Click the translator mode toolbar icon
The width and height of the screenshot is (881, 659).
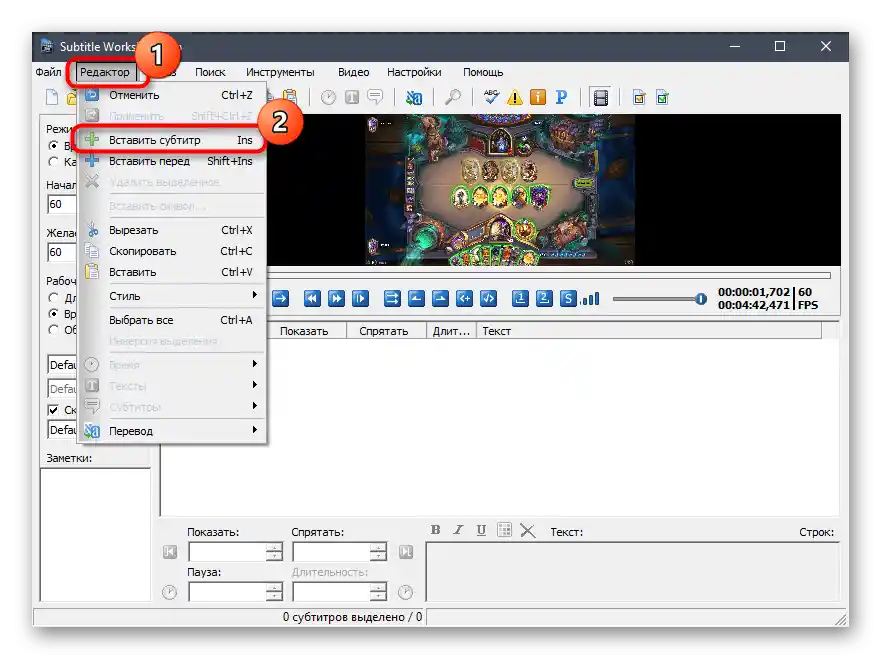[414, 97]
